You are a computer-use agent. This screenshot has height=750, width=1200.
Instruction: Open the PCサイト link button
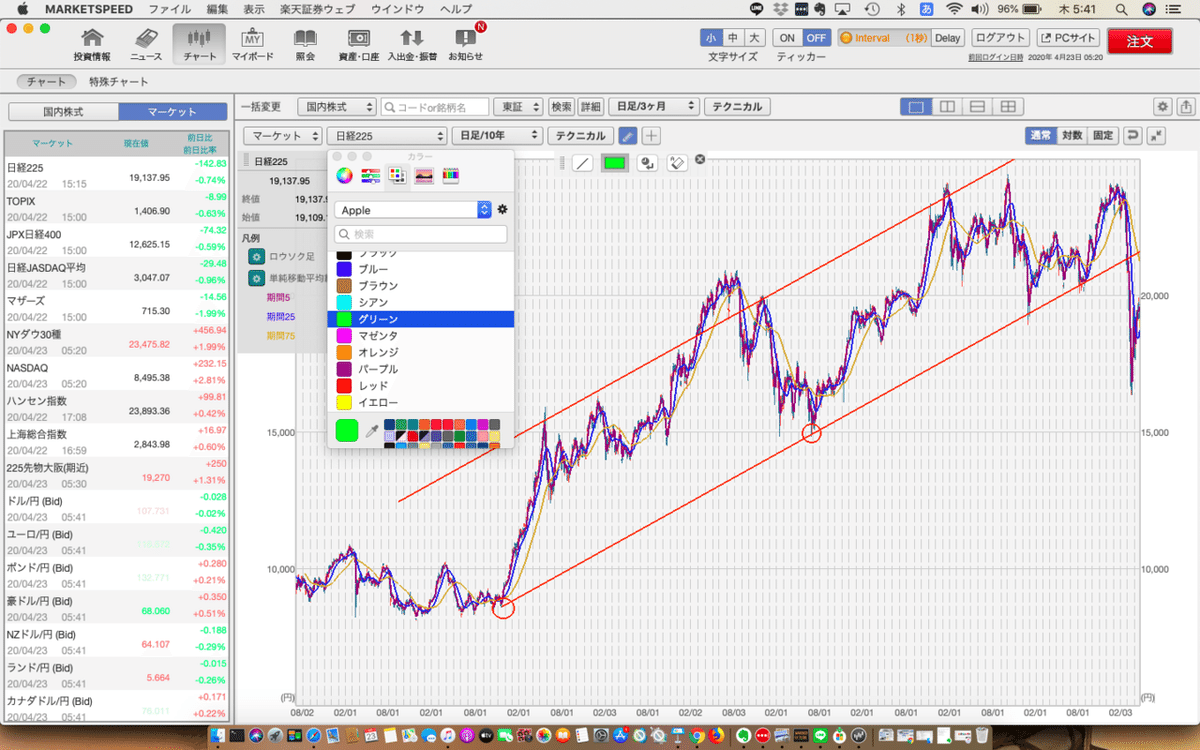1067,38
